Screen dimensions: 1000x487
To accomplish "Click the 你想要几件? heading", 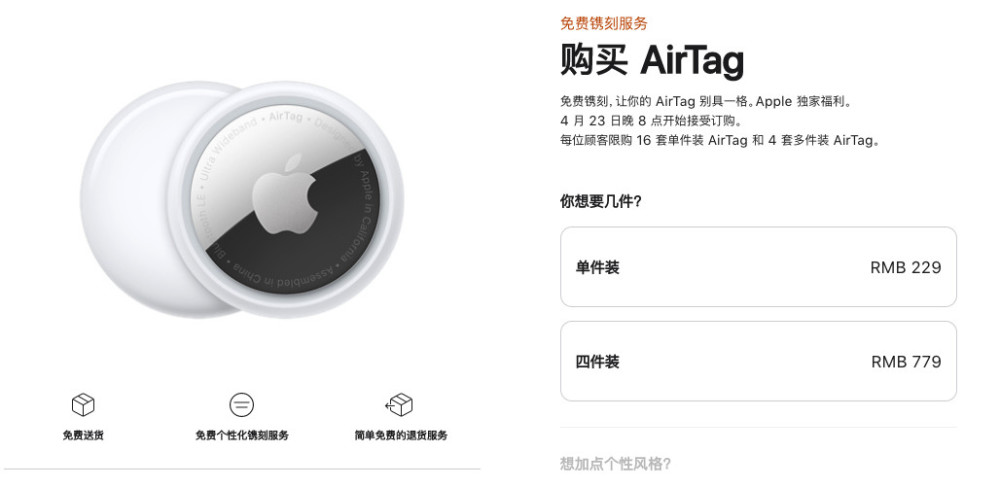I will 600,201.
